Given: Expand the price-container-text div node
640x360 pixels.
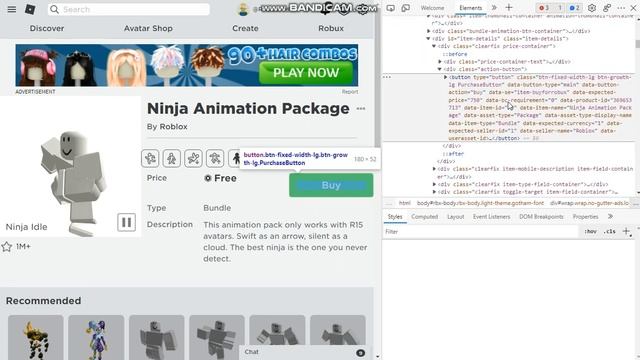Looking at the screenshot, I should (440, 62).
